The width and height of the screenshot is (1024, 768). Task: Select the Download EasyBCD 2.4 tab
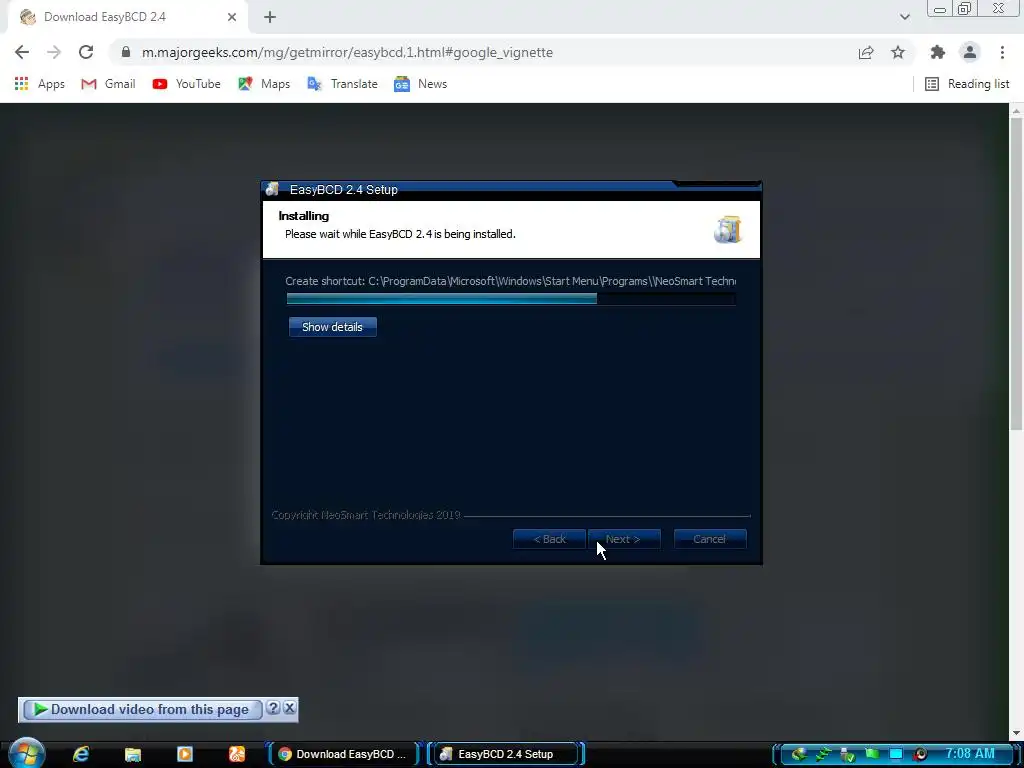pyautogui.click(x=128, y=17)
